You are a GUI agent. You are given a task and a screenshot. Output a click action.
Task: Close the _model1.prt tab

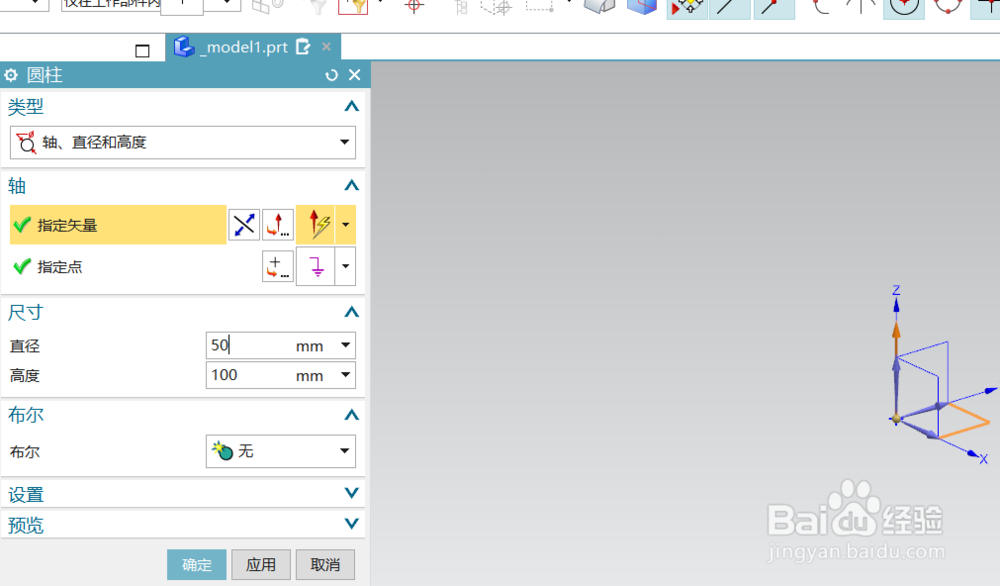[327, 47]
